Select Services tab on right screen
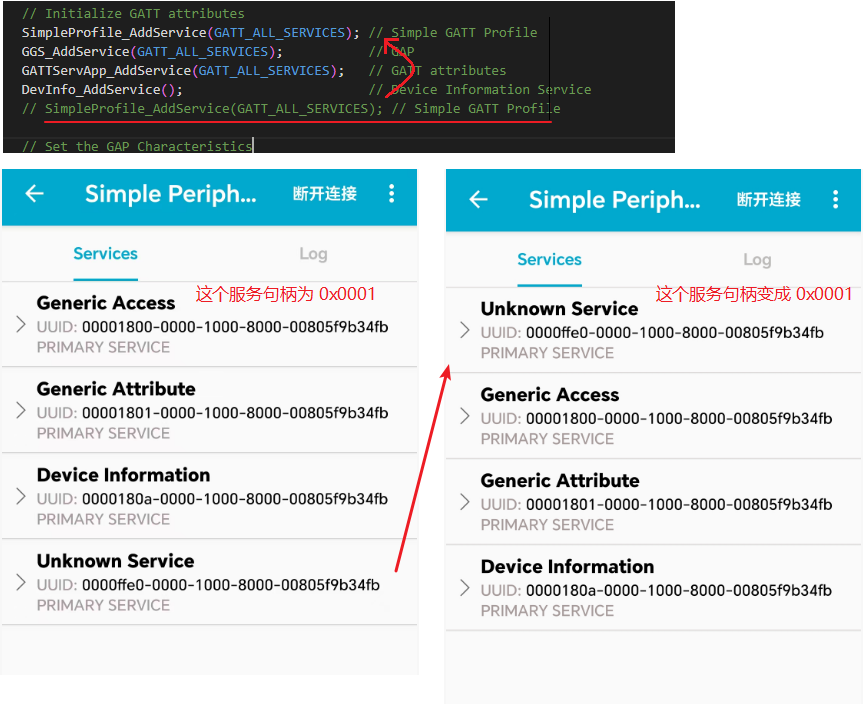866x704 pixels. 549,260
